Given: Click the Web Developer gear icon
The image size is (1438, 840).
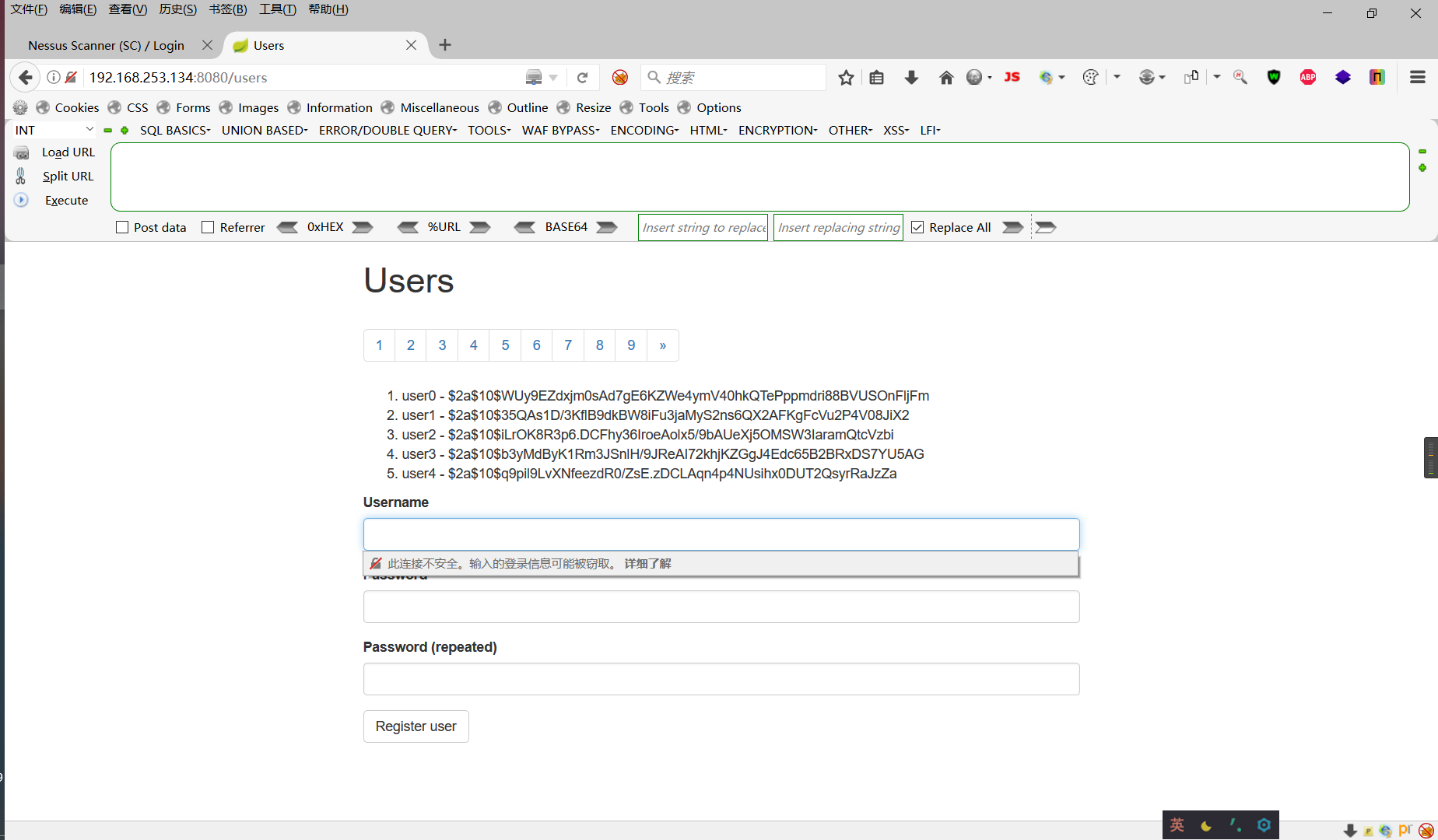Looking at the screenshot, I should (20, 107).
